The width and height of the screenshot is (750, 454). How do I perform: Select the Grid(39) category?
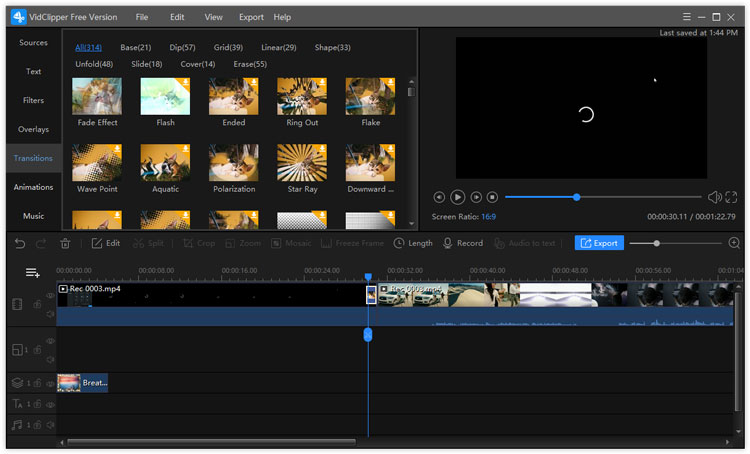(228, 47)
